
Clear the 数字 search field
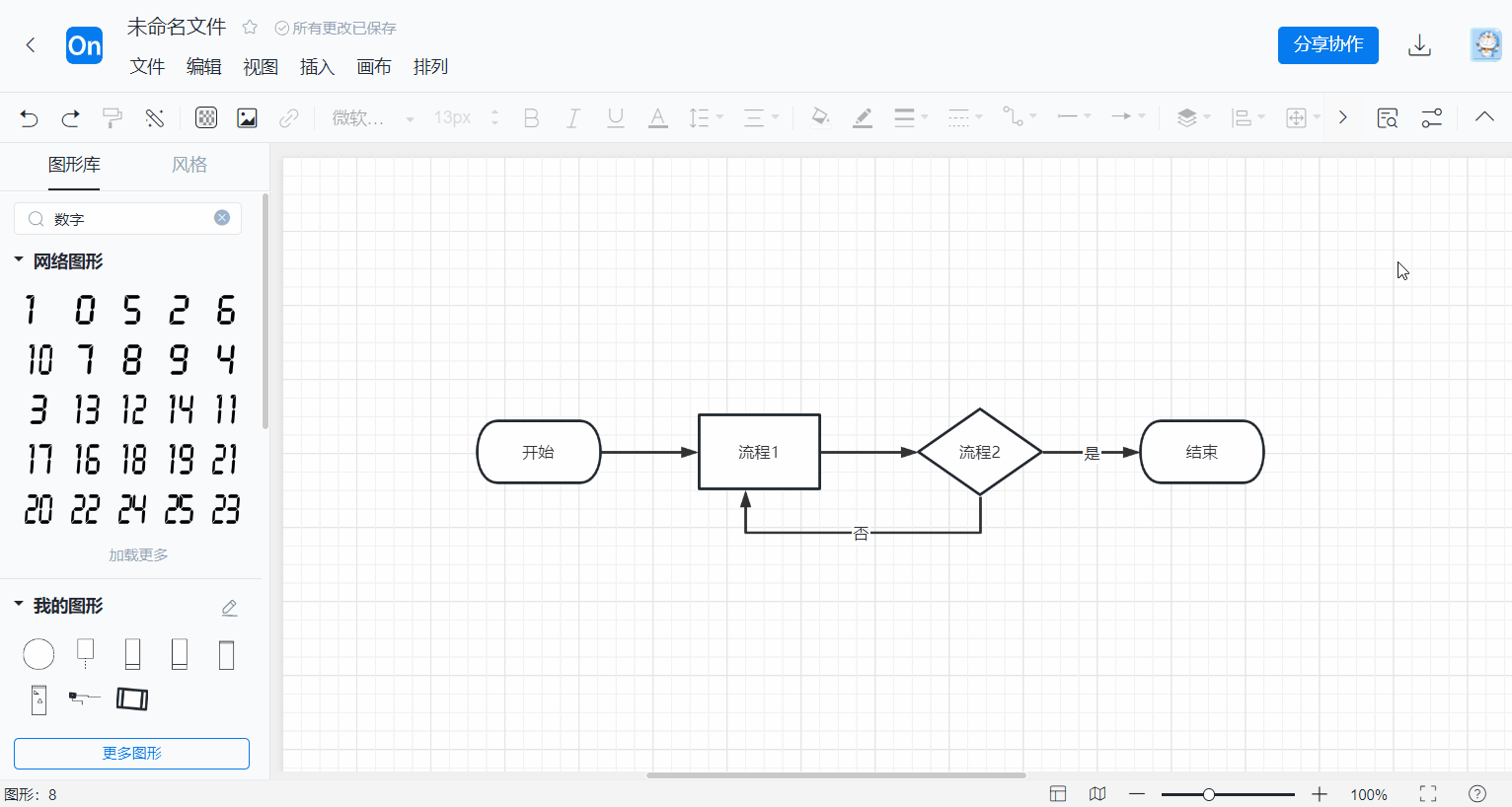[222, 218]
